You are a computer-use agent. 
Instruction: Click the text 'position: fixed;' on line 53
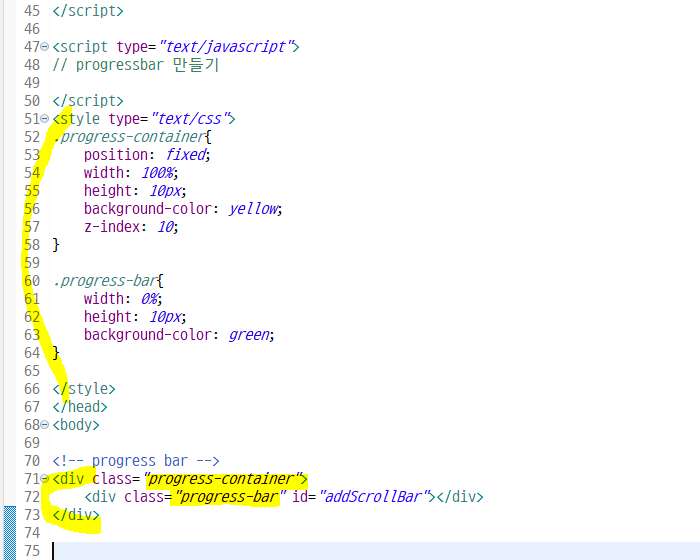click(x=147, y=155)
